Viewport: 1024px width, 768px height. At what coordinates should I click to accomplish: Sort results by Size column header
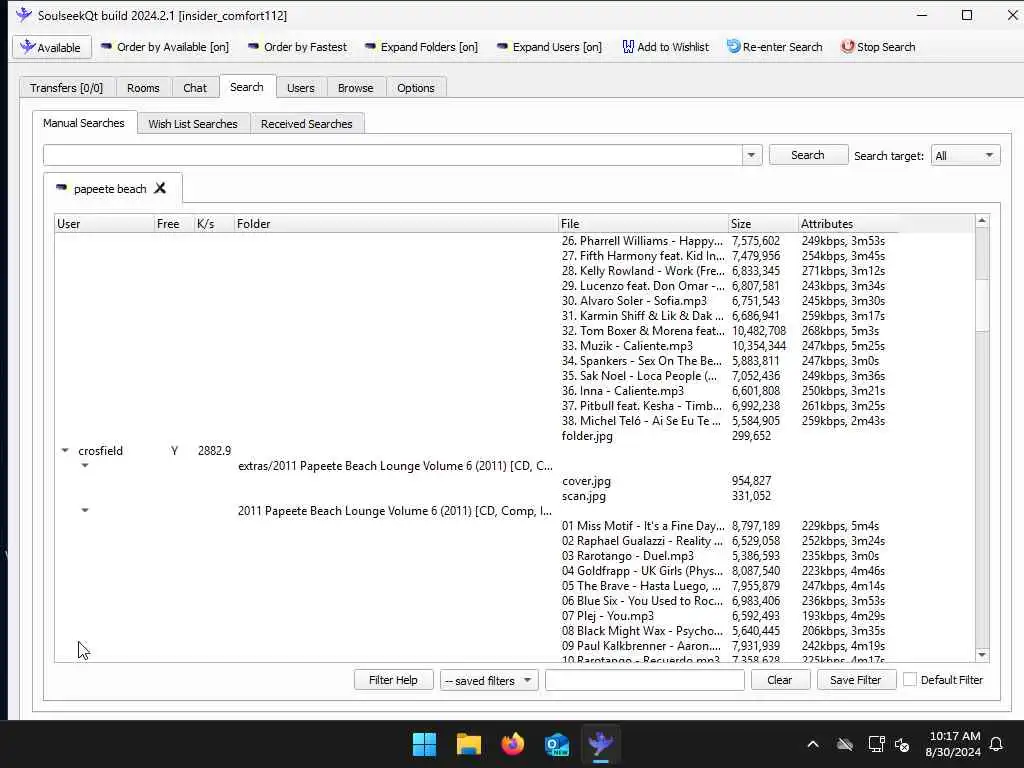click(763, 223)
